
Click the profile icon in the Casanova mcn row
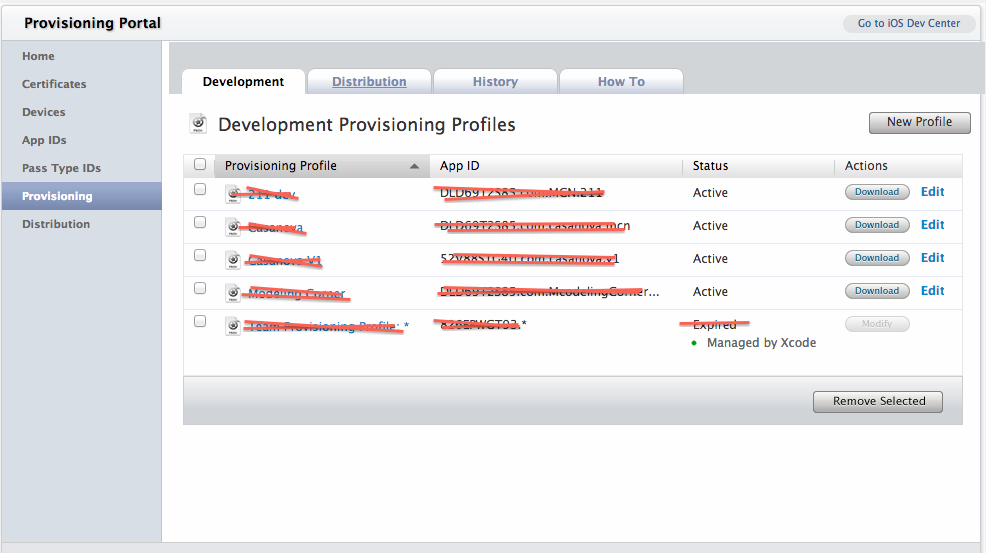coord(233,226)
